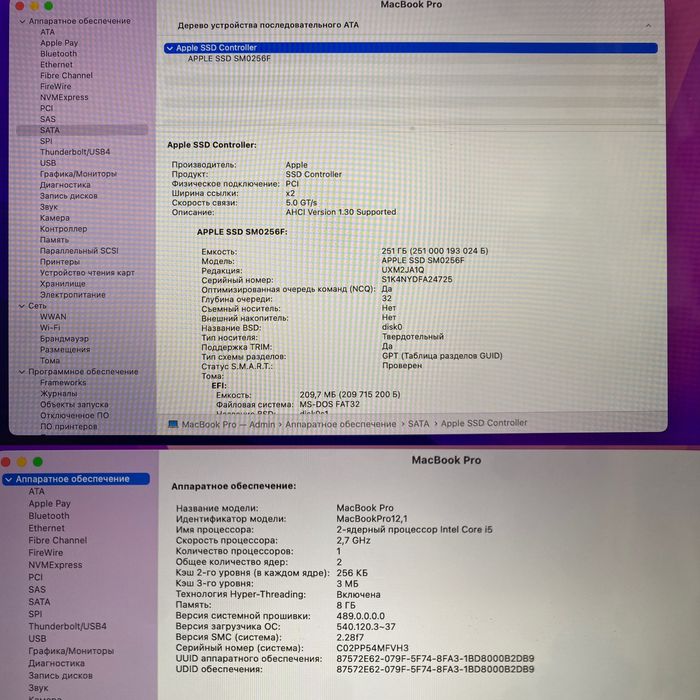Select Память in the sidebar

(54, 240)
